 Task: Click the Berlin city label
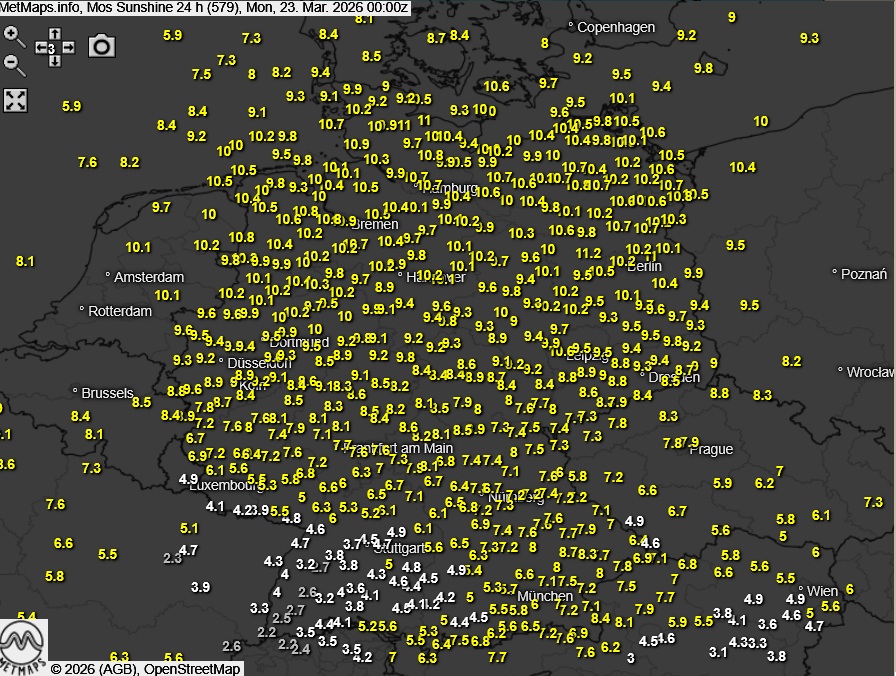(644, 266)
